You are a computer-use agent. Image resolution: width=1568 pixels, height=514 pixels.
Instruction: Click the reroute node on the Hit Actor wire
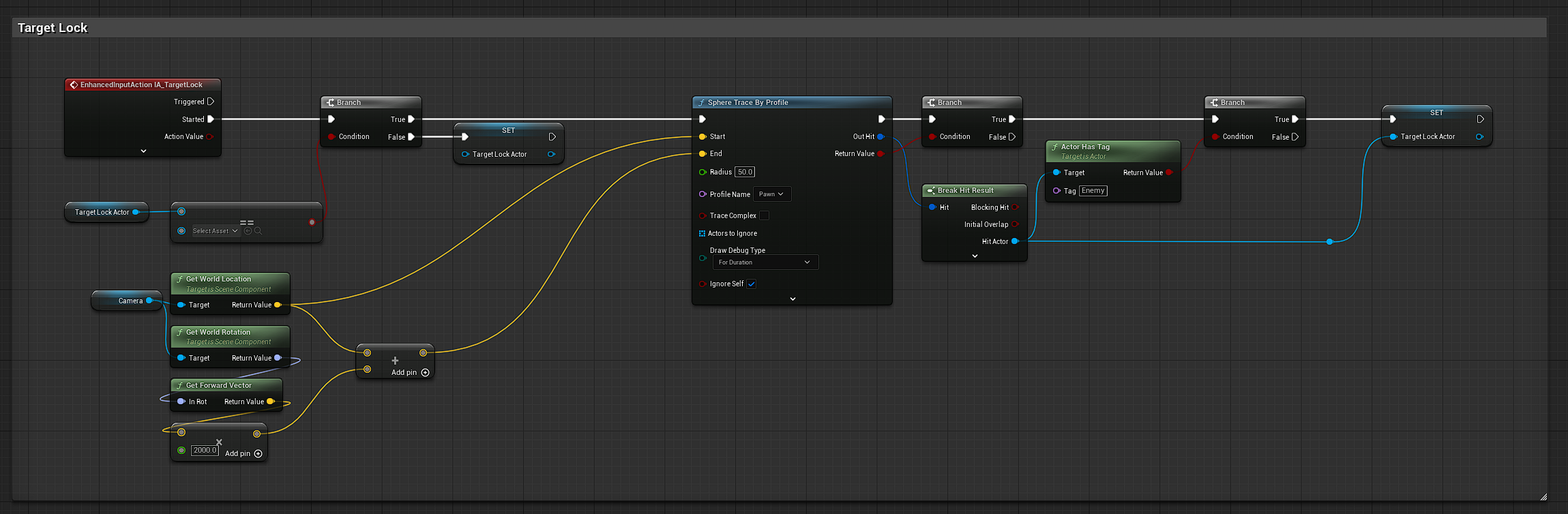(x=1329, y=241)
